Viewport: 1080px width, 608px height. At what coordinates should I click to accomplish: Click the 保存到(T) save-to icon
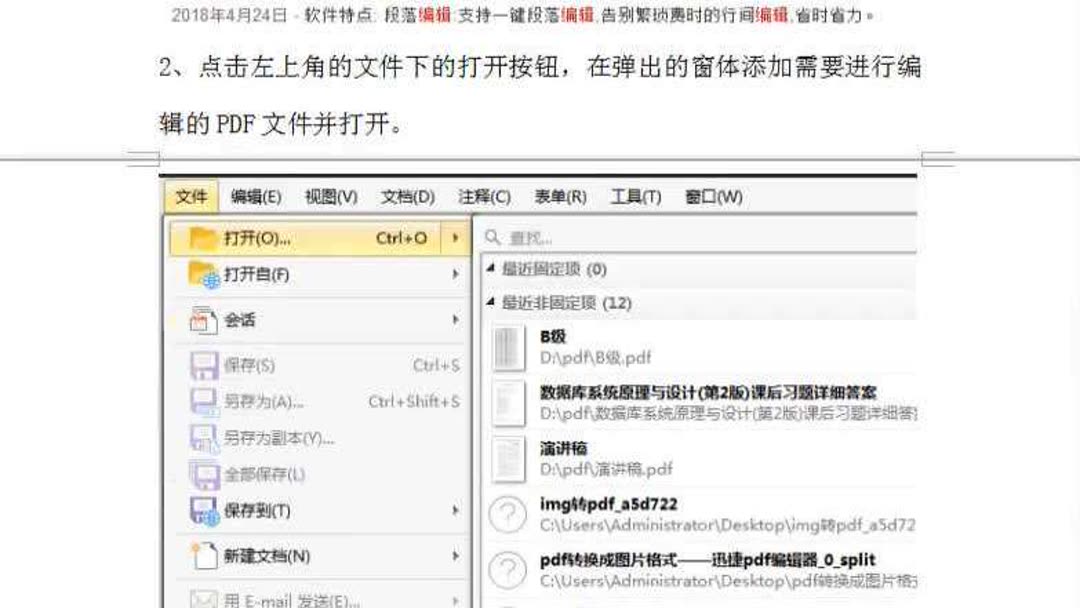point(204,512)
